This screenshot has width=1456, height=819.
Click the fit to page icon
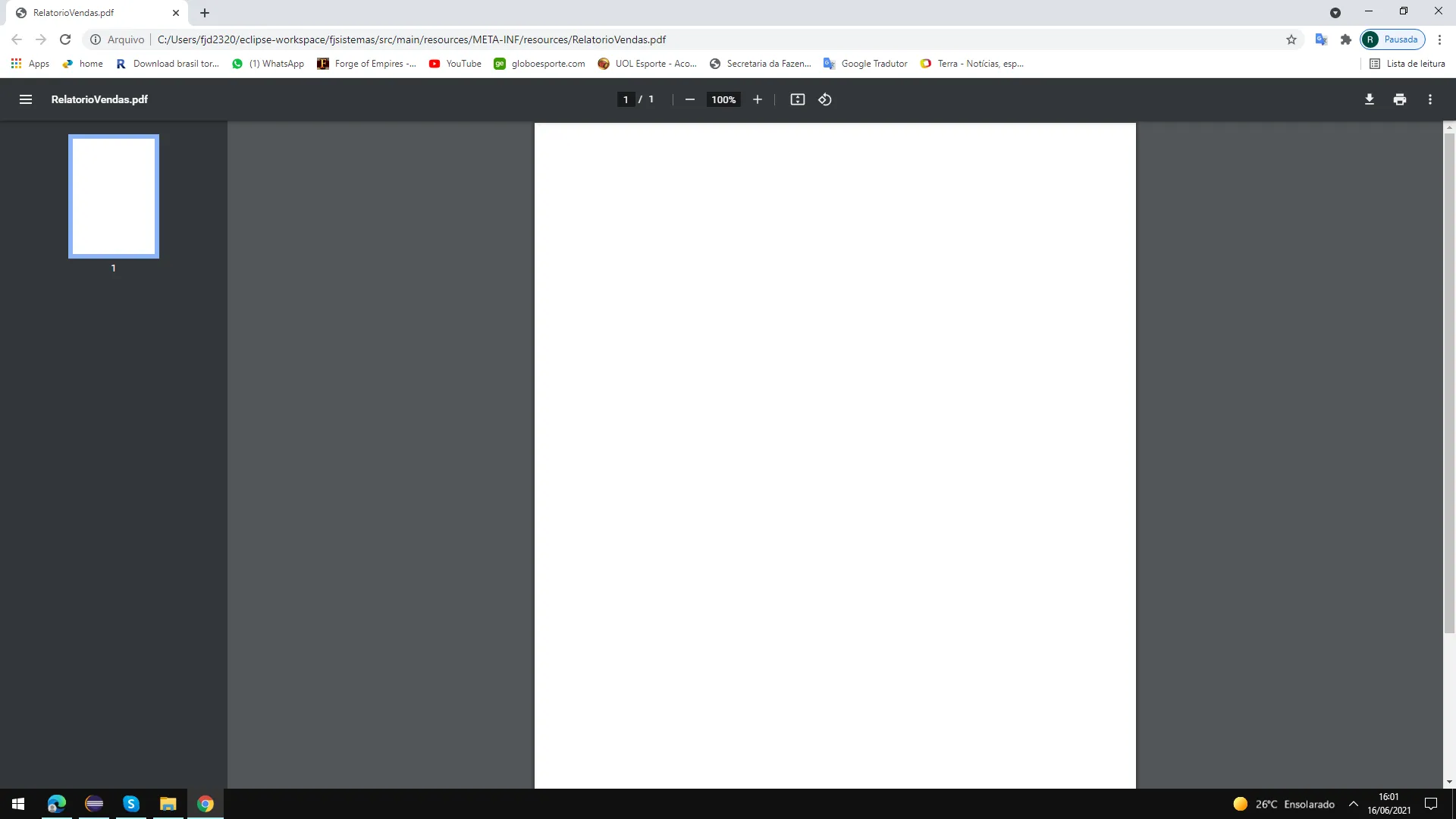tap(797, 99)
